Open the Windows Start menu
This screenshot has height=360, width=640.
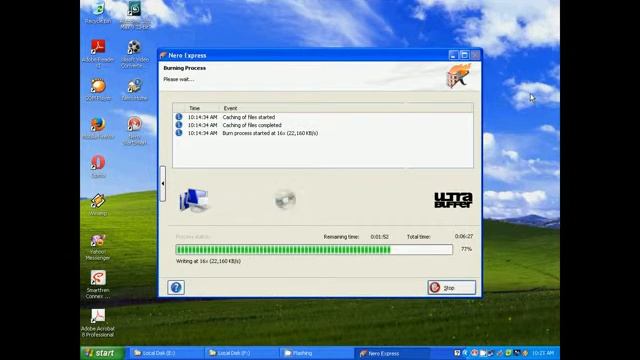(x=102, y=353)
